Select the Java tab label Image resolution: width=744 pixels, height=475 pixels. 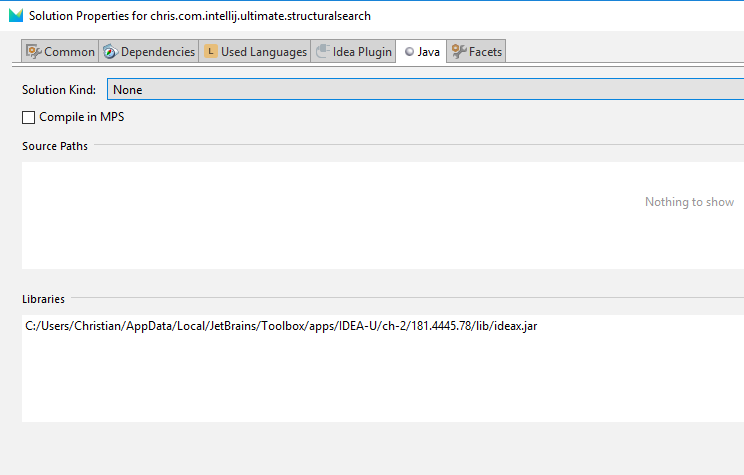428,52
